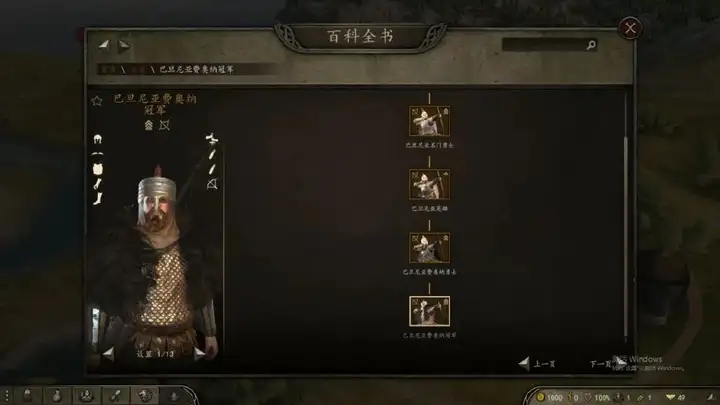Click the bow weapon slot icon
The height and width of the screenshot is (405, 720).
[x=212, y=184]
